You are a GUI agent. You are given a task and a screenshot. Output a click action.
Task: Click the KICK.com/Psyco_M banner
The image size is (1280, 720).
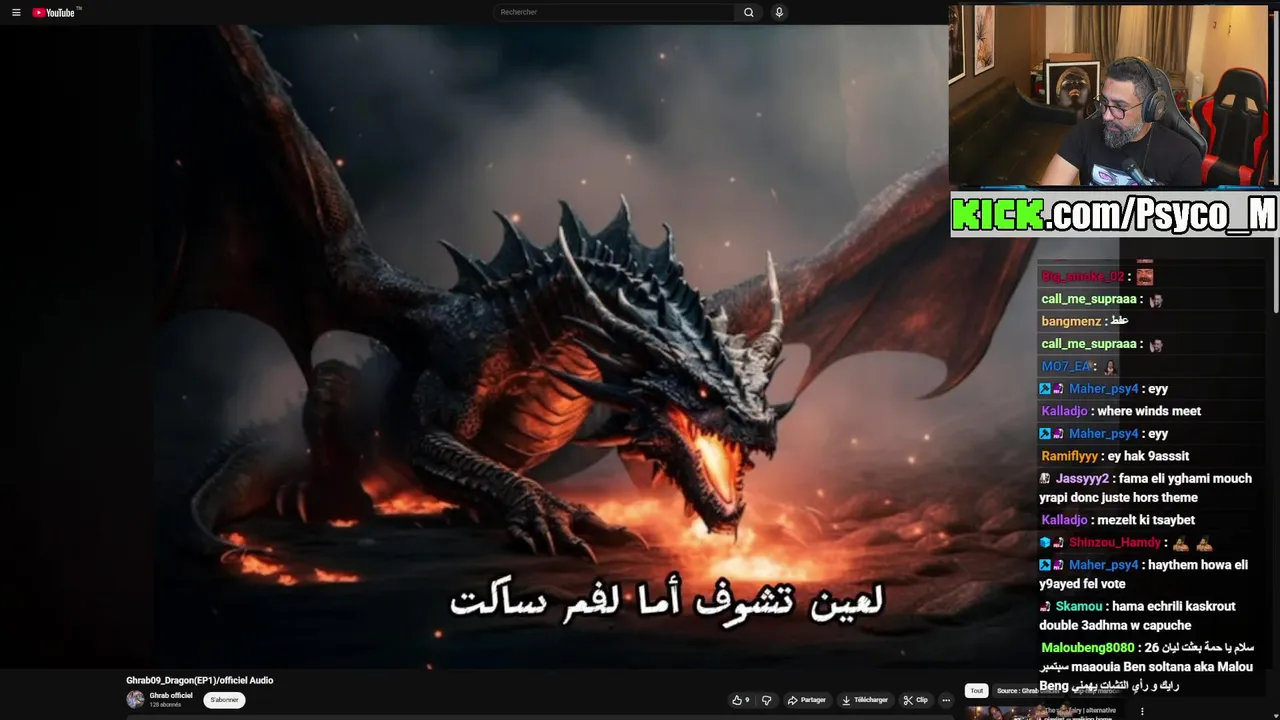click(1114, 214)
